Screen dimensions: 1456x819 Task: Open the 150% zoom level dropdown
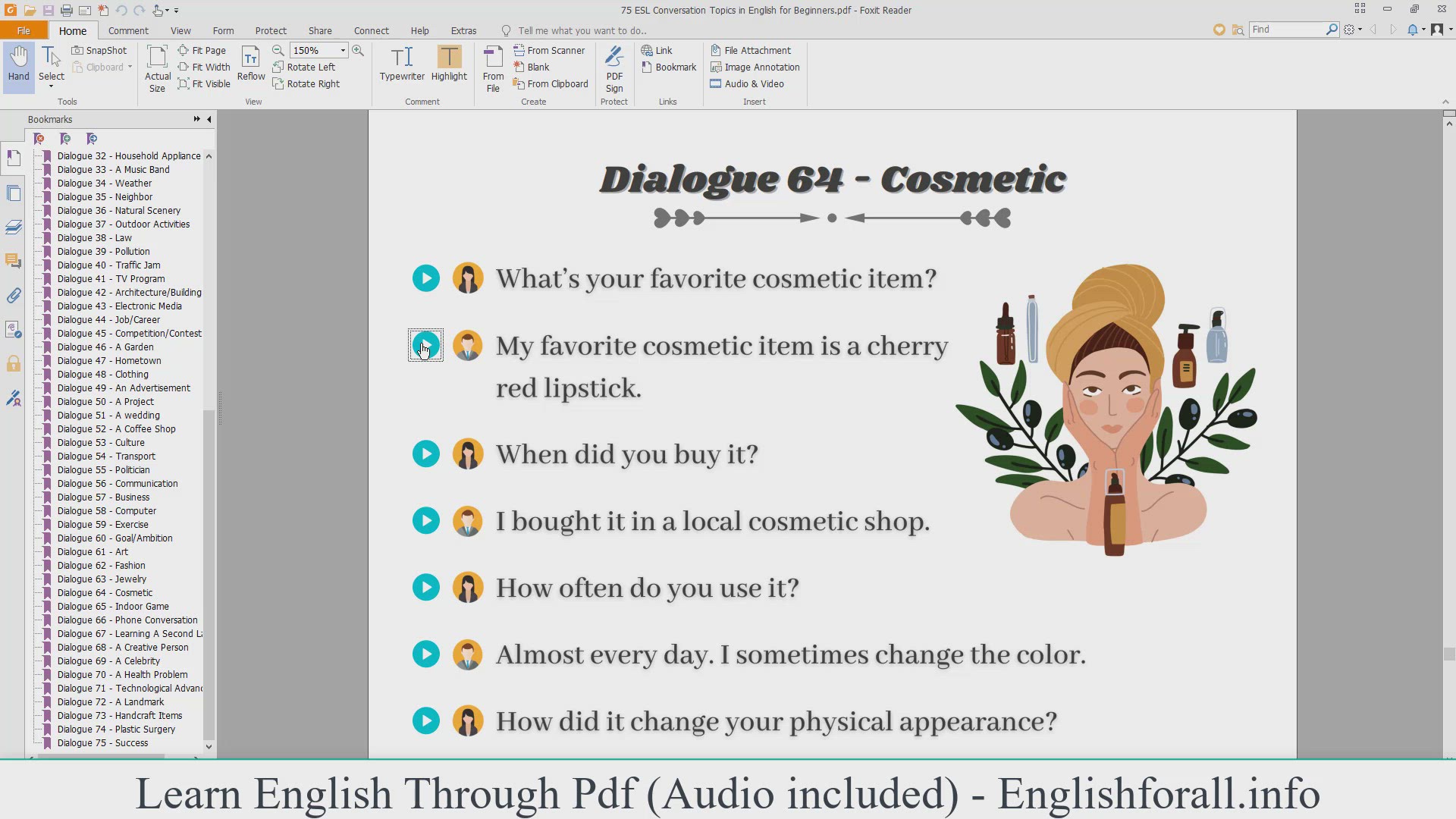point(343,50)
